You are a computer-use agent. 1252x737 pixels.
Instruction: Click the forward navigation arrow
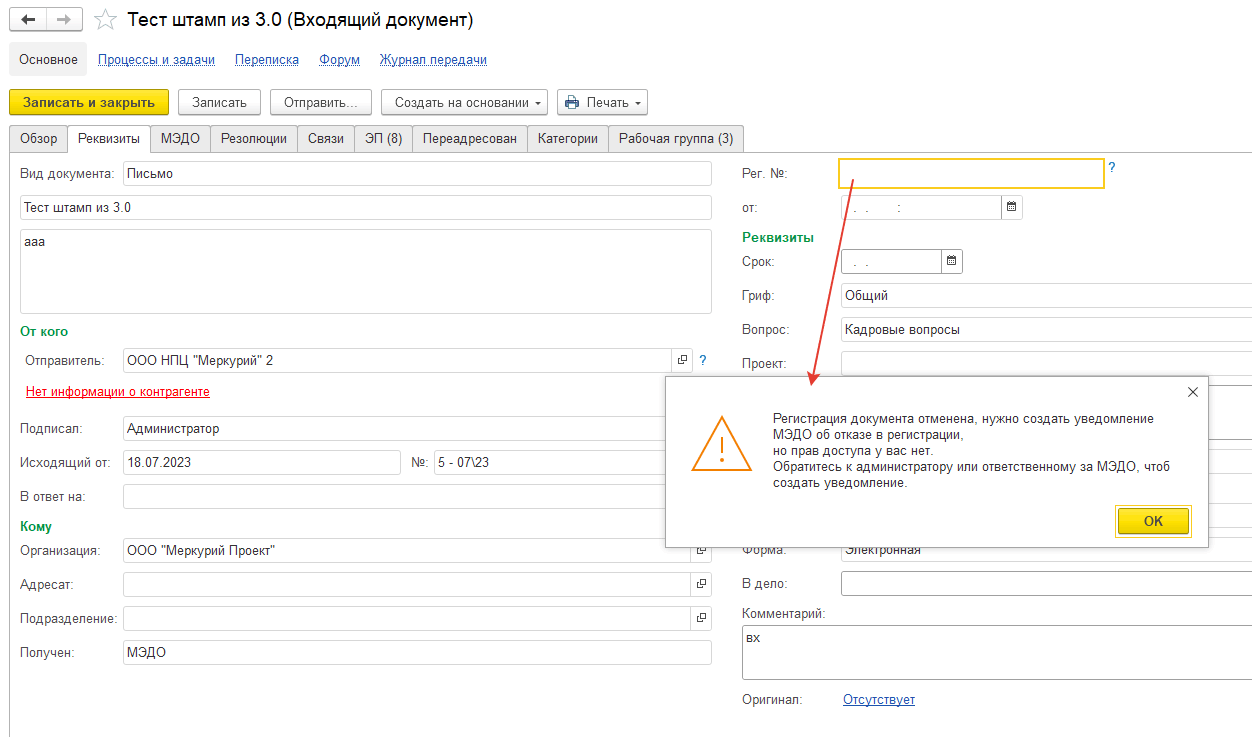[x=63, y=20]
